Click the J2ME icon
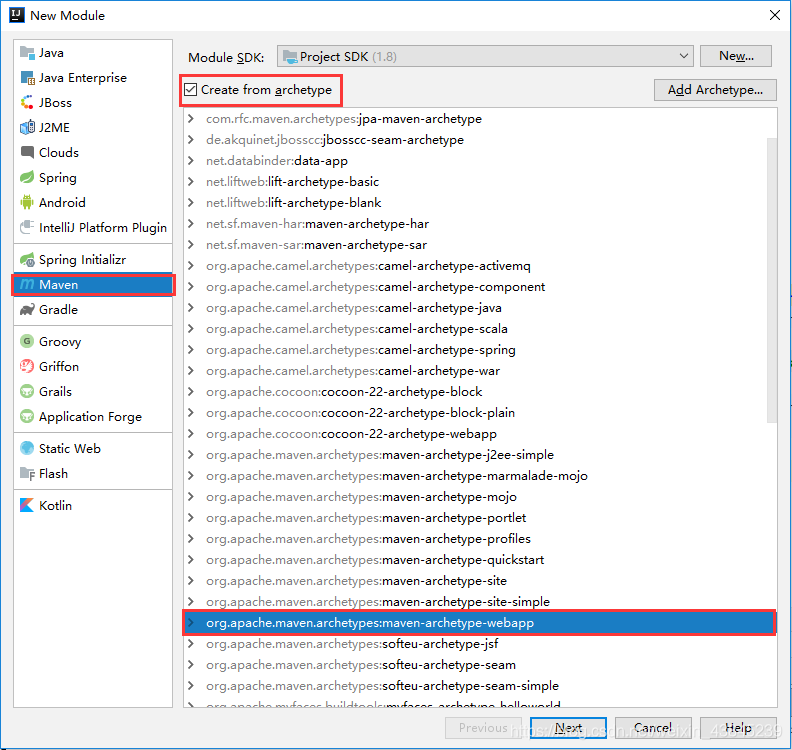The height and width of the screenshot is (750, 792). [x=27, y=127]
